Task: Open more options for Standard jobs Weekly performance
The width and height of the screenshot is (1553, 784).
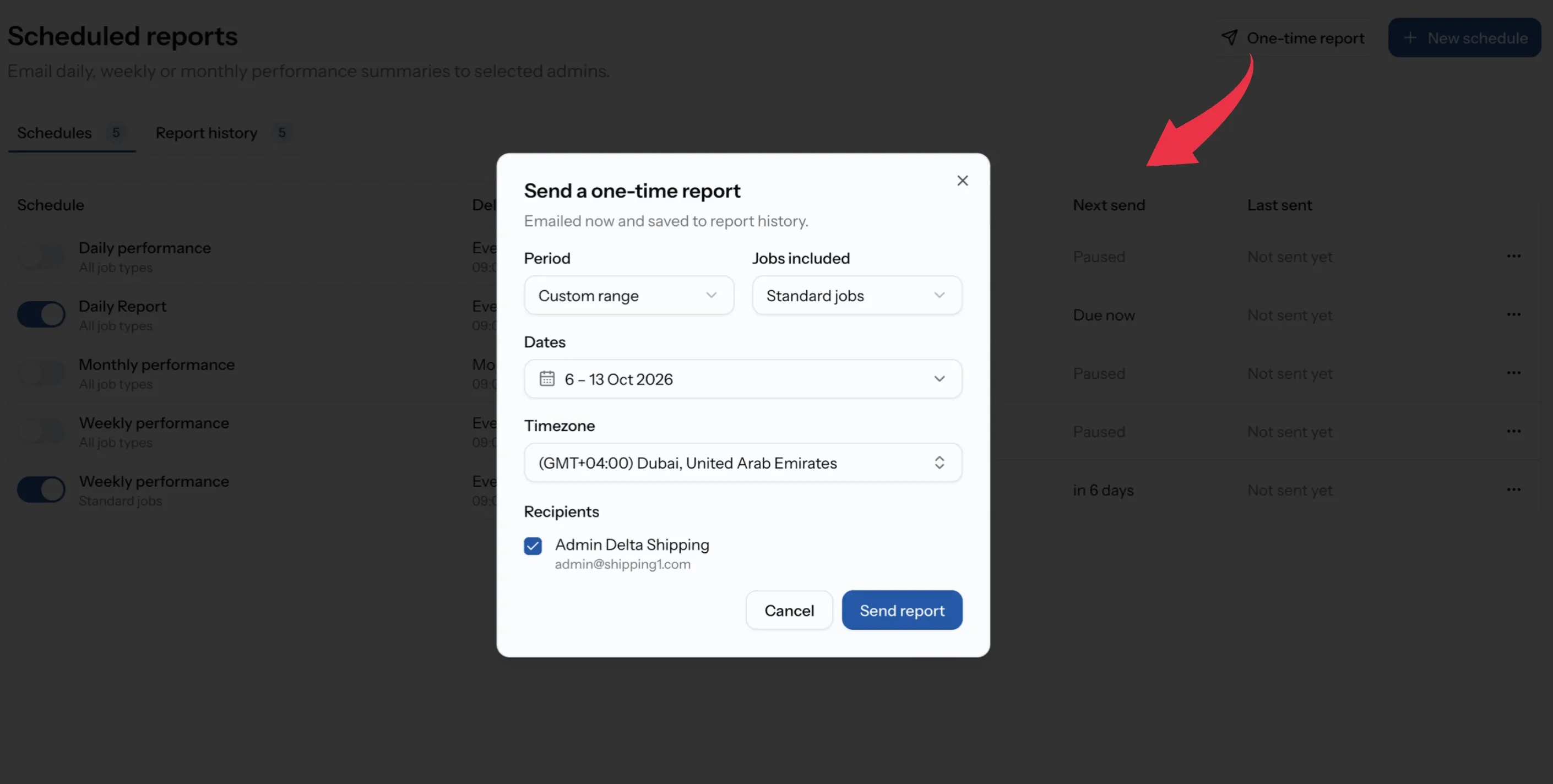Action: [1513, 490]
